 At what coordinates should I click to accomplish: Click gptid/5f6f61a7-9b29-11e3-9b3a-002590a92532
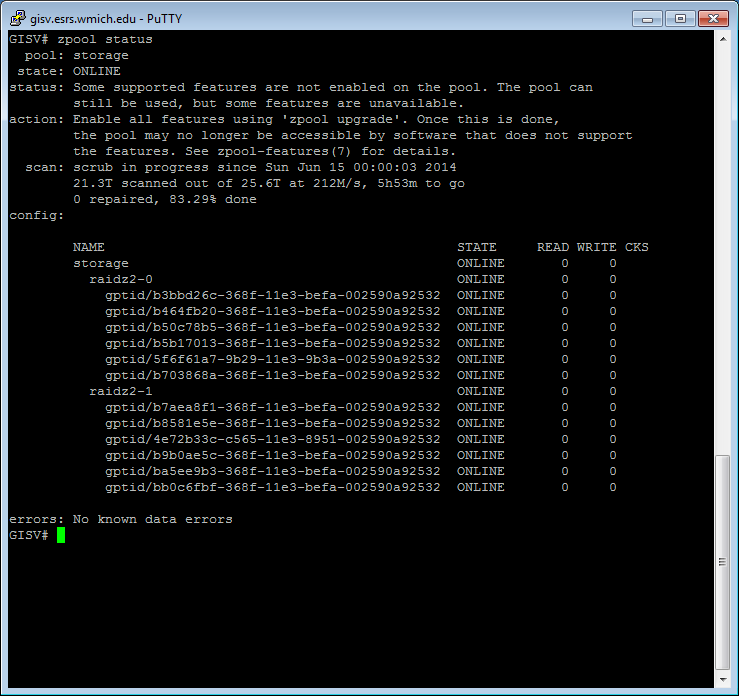point(272,360)
